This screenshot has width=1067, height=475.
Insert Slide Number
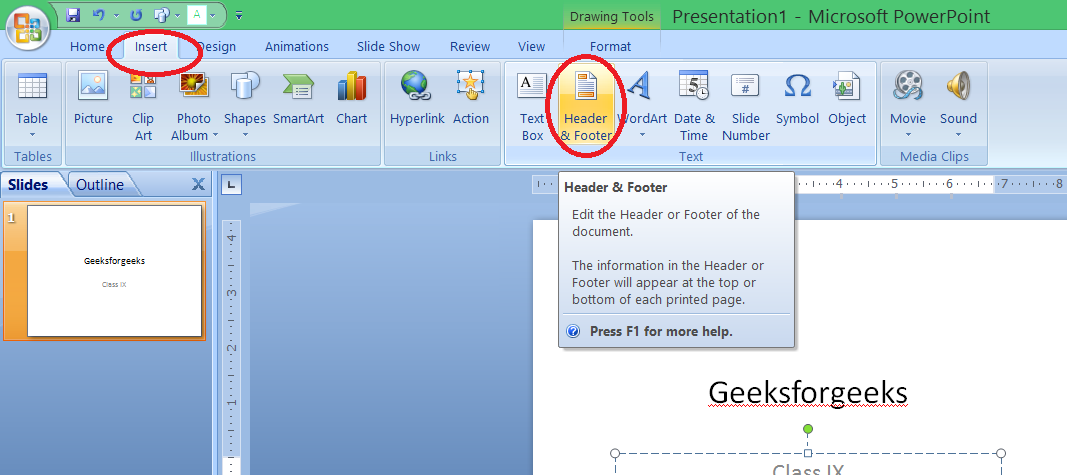tap(746, 105)
